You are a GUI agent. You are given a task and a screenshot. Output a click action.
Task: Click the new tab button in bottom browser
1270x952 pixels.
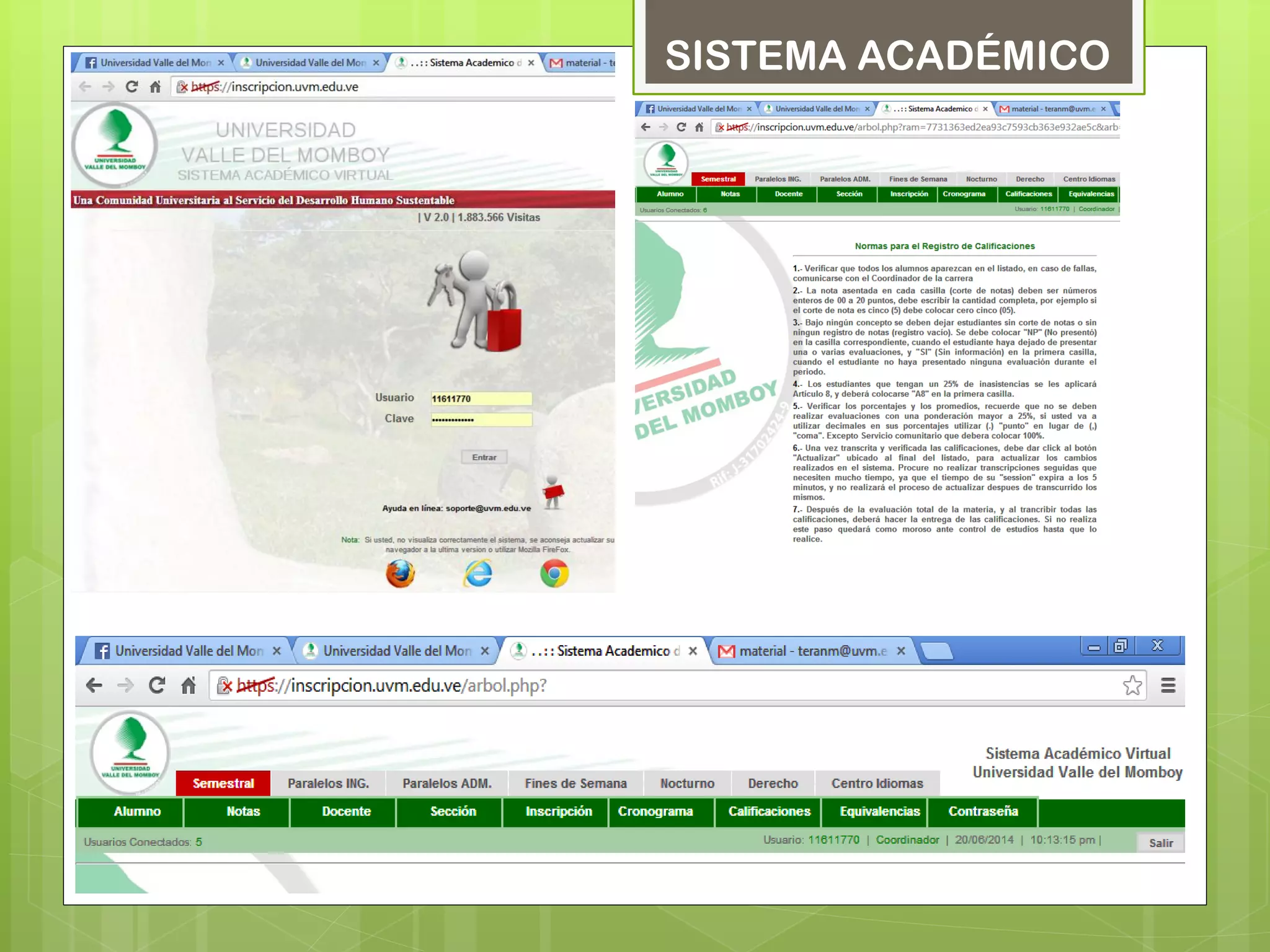(936, 651)
